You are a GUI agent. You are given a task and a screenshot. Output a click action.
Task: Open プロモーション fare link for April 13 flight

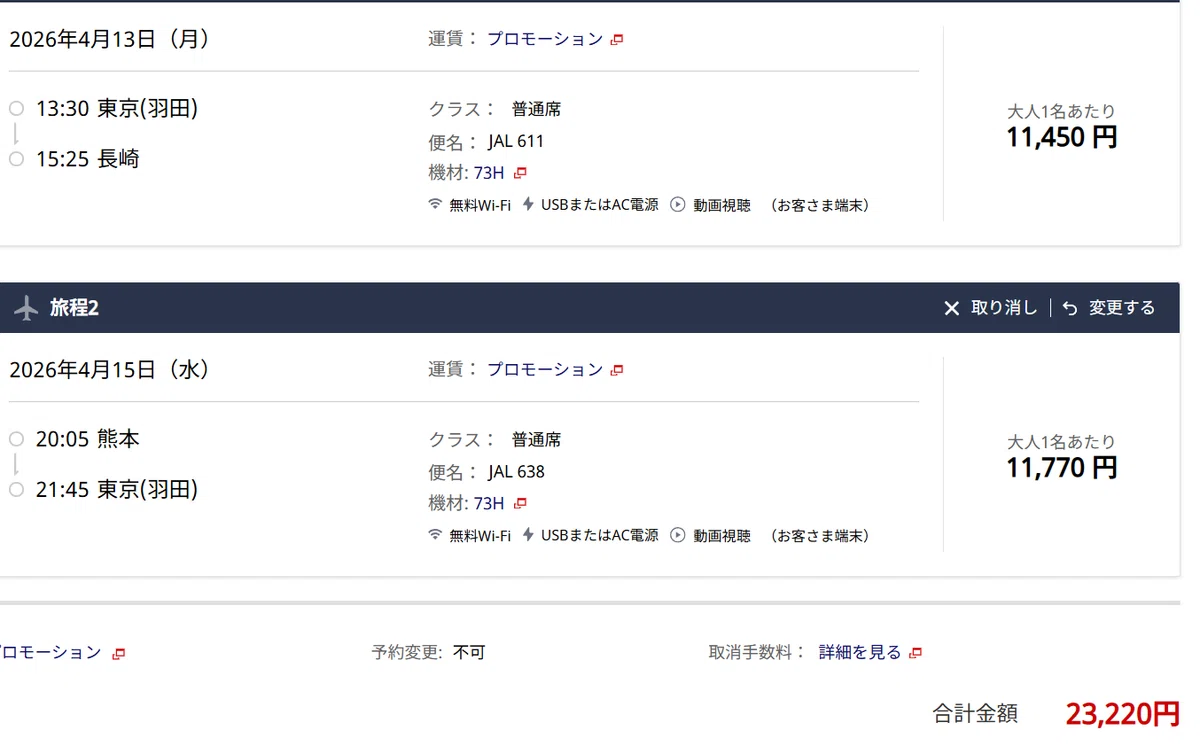[x=545, y=39]
